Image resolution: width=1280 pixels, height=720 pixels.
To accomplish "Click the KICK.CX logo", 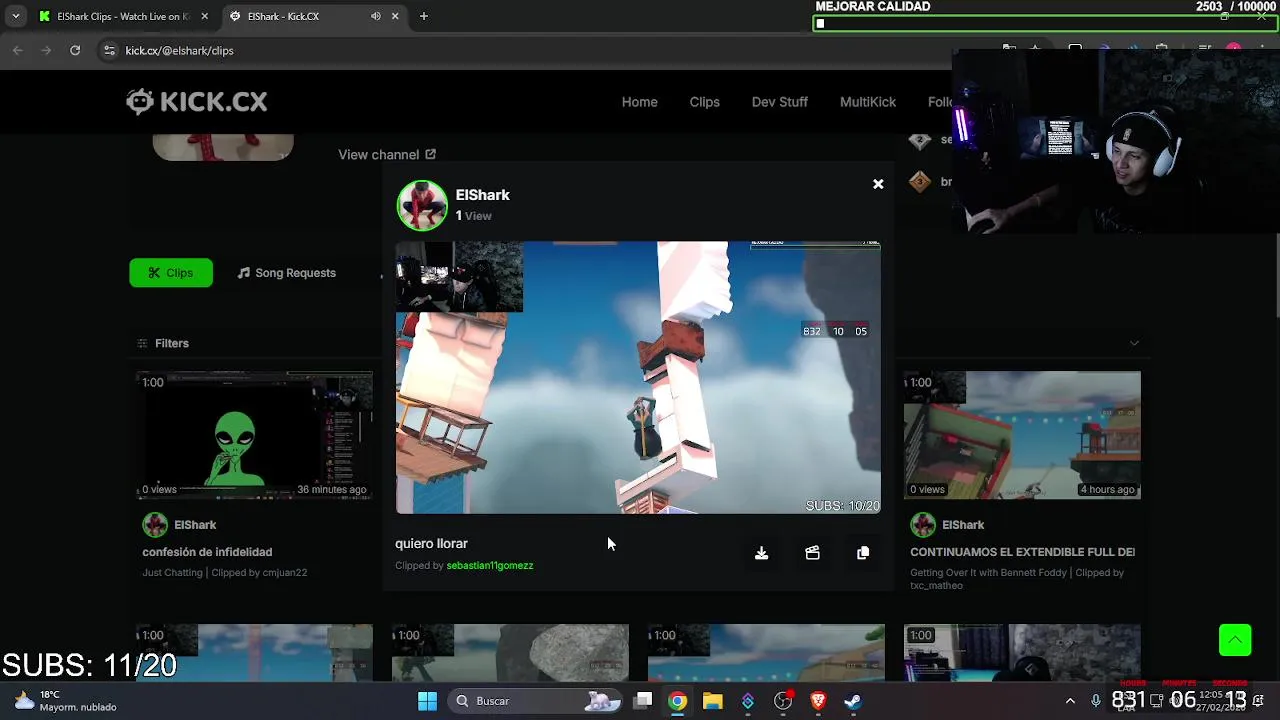I will [x=197, y=101].
